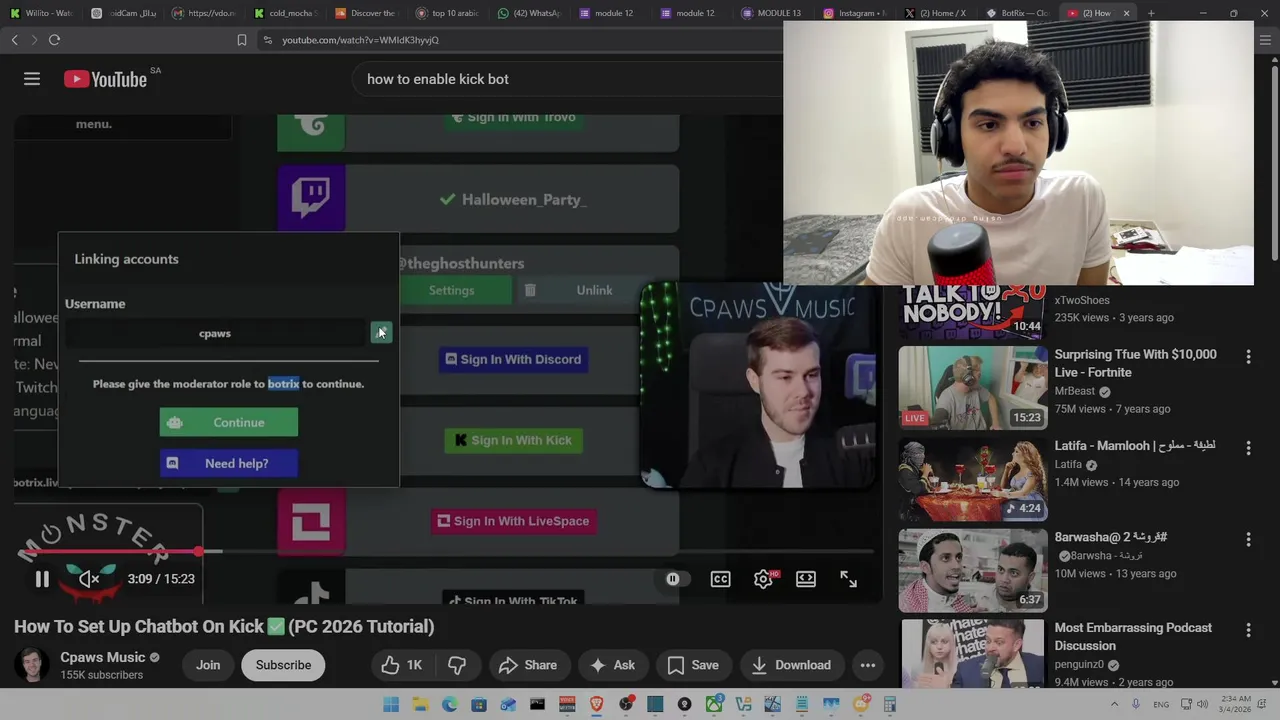Screen dimensions: 1280x720
Task: Open more actions under the video
Action: (x=868, y=665)
